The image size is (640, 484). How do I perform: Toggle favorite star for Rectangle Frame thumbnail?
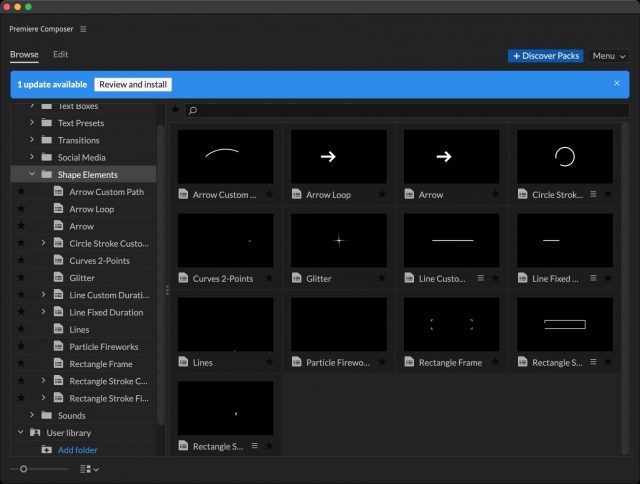coord(494,363)
